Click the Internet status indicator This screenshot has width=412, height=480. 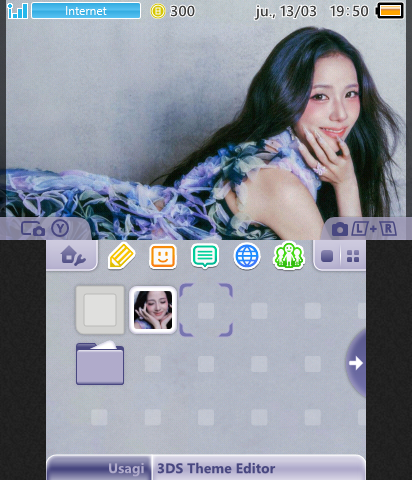[x=86, y=11]
